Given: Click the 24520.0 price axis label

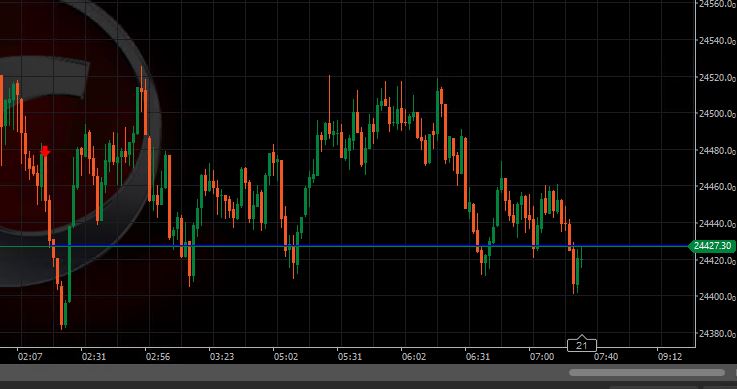Looking at the screenshot, I should coord(717,77).
